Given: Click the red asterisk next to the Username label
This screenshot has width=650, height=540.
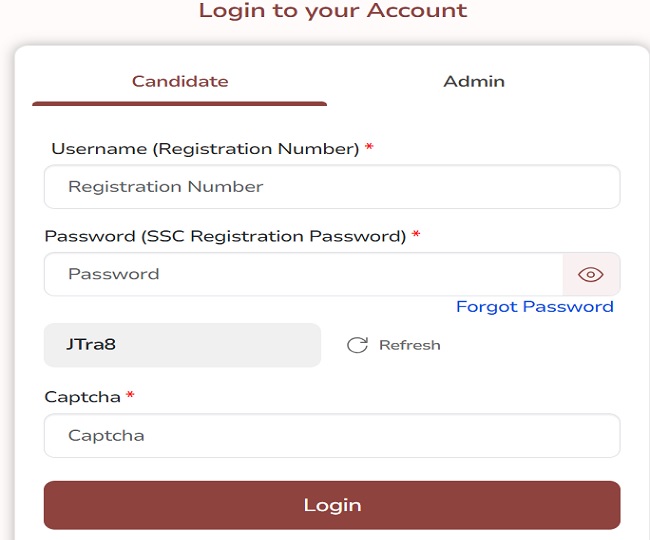Looking at the screenshot, I should tap(369, 149).
